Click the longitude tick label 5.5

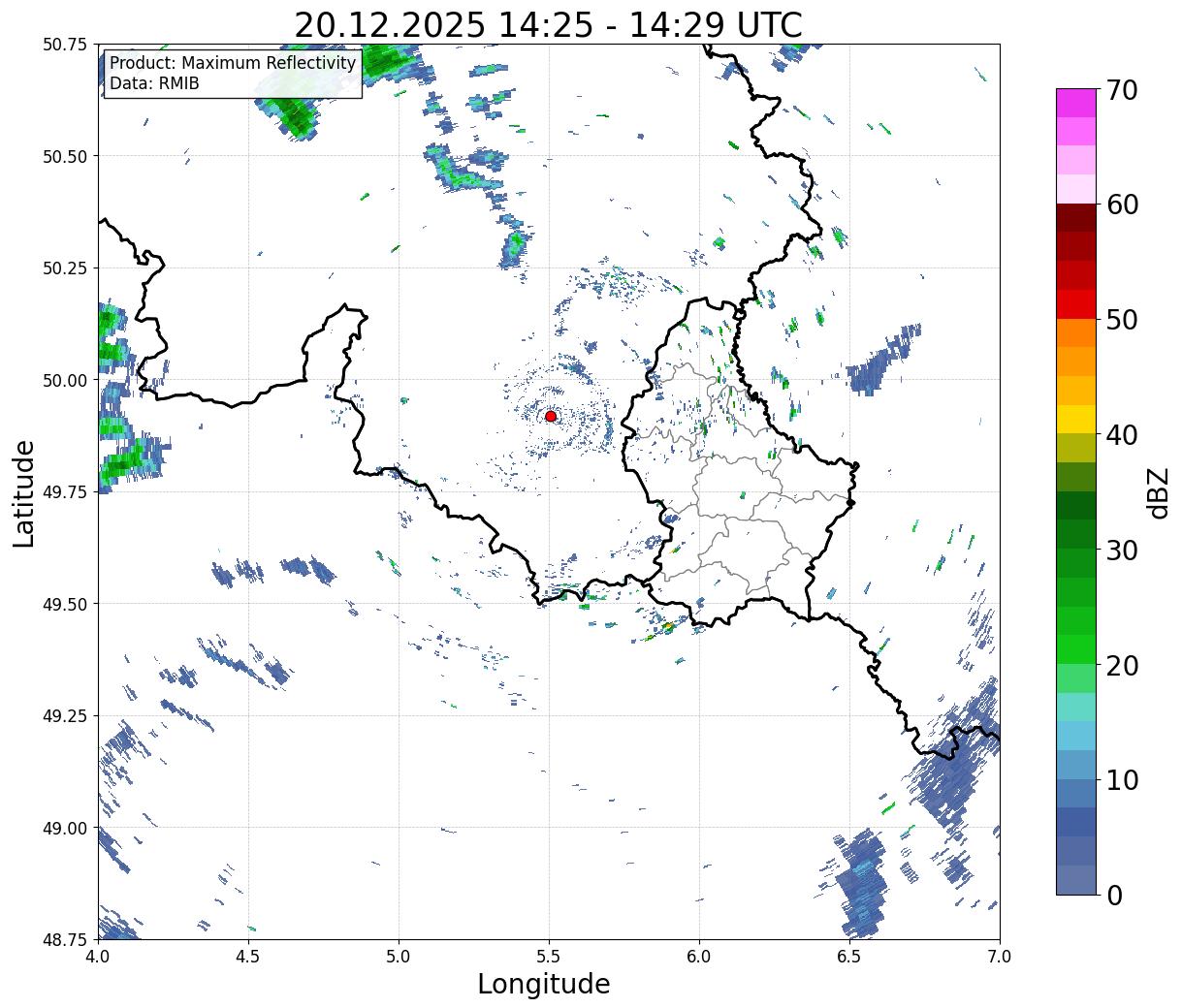tap(549, 956)
